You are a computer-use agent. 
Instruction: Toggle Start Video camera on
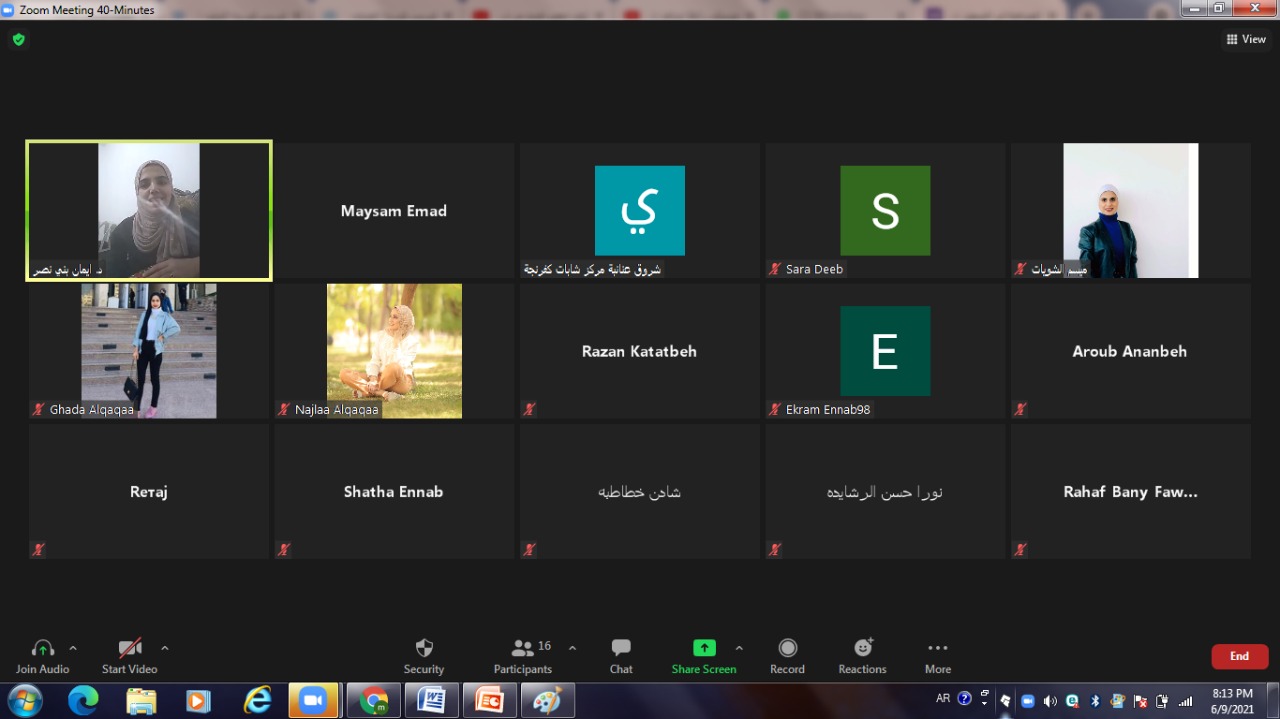[129, 655]
